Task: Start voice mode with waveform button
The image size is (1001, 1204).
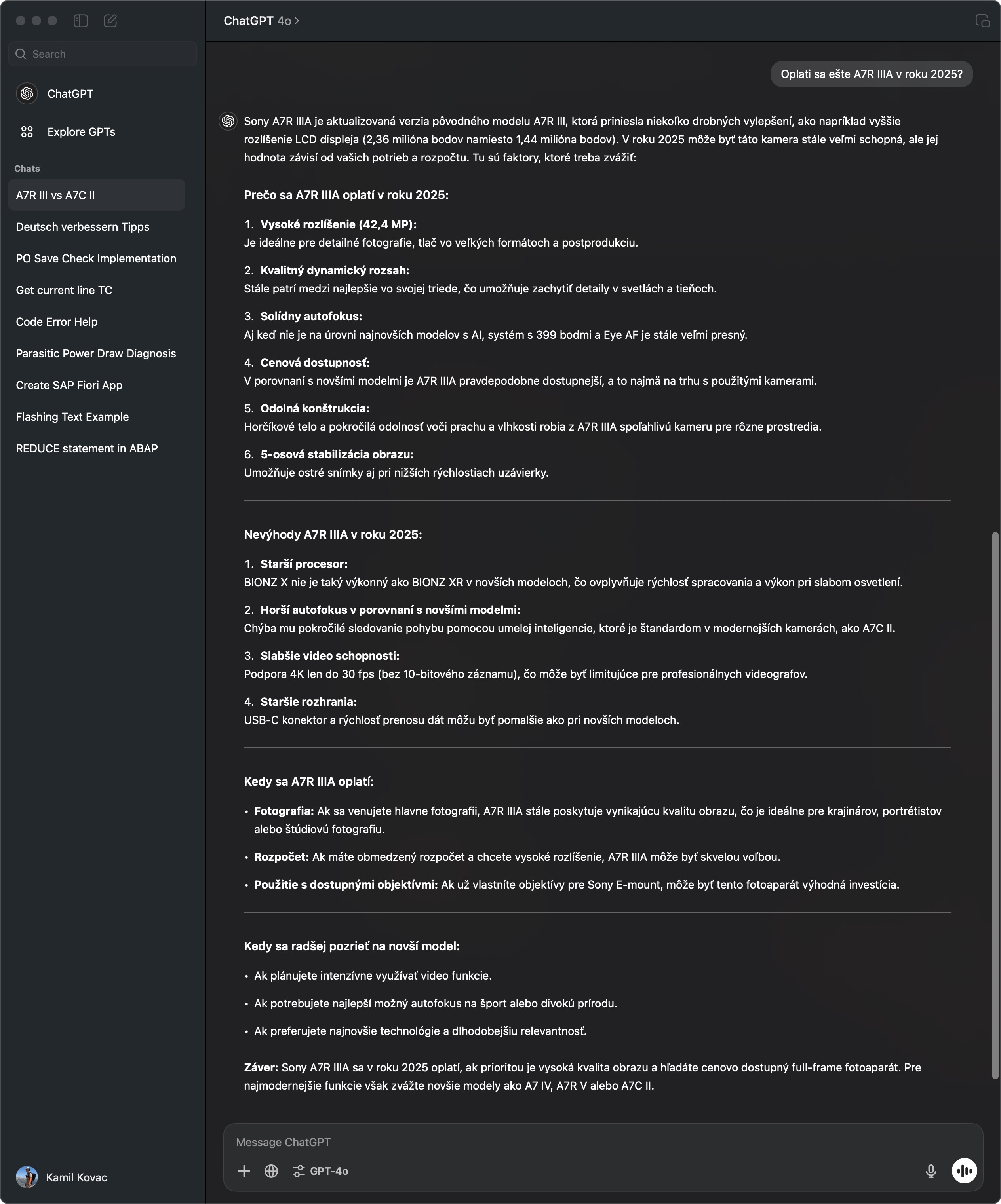Action: [x=964, y=1171]
